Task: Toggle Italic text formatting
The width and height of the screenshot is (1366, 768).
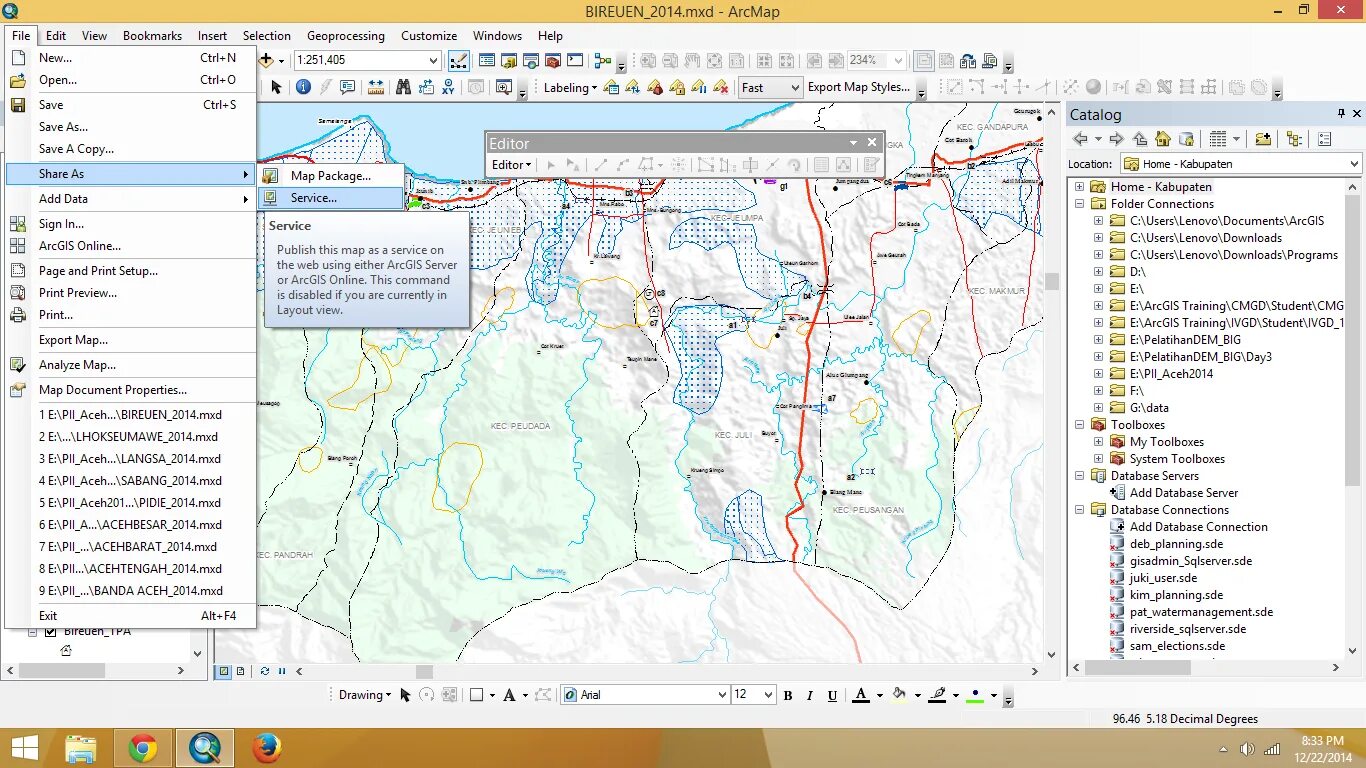Action: (810, 695)
